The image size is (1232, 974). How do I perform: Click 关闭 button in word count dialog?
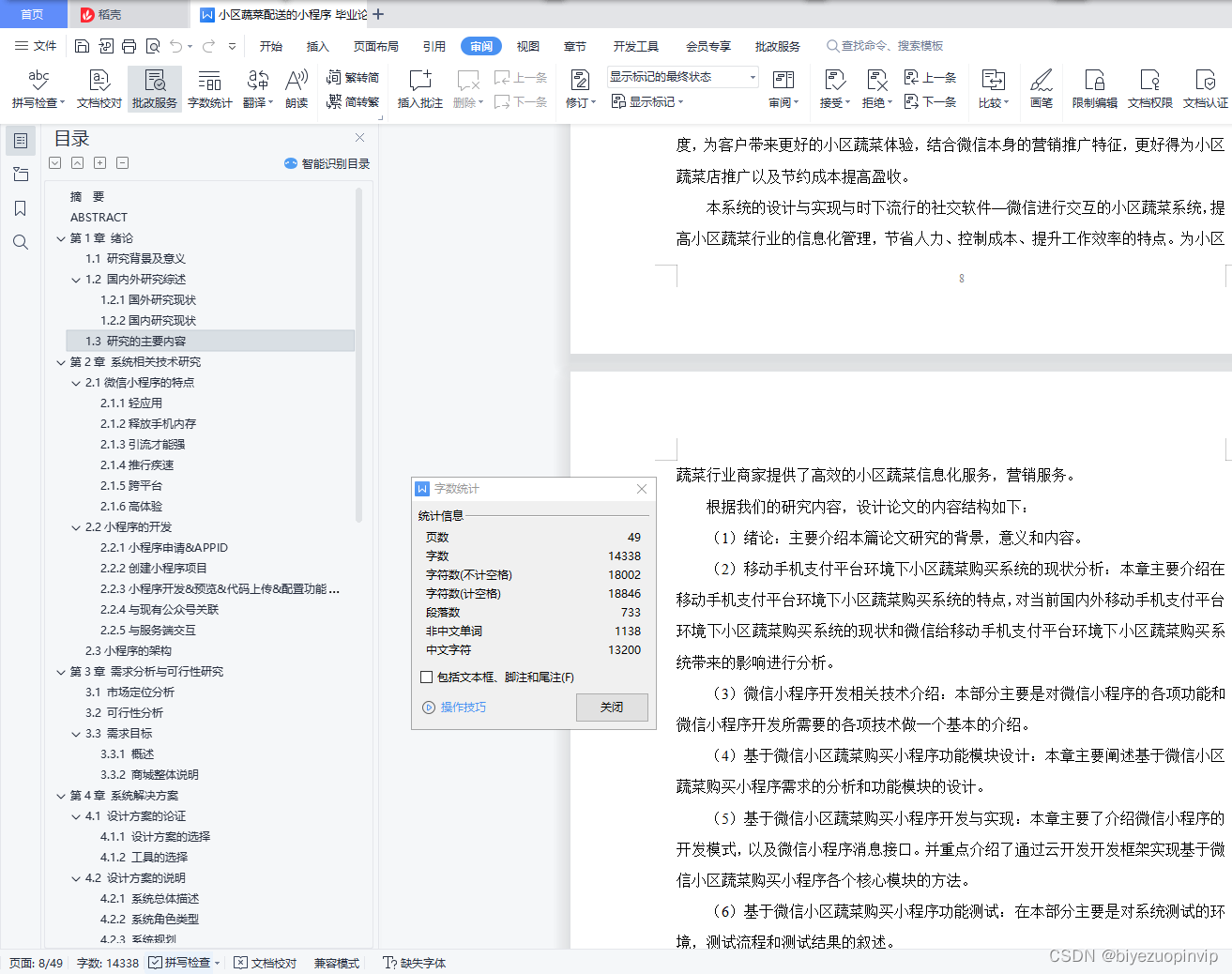point(612,707)
